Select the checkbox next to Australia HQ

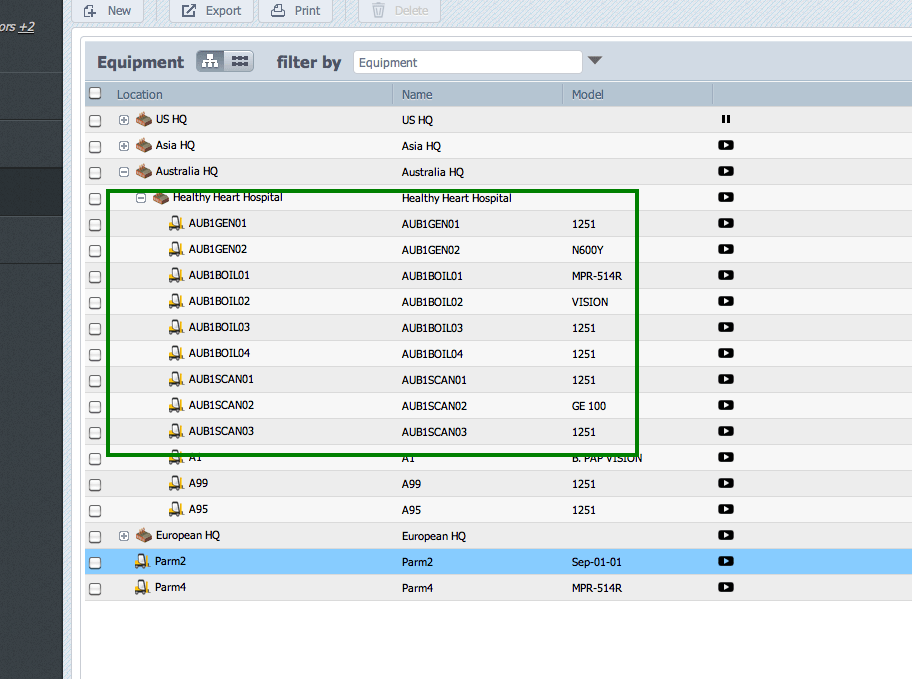coord(95,171)
